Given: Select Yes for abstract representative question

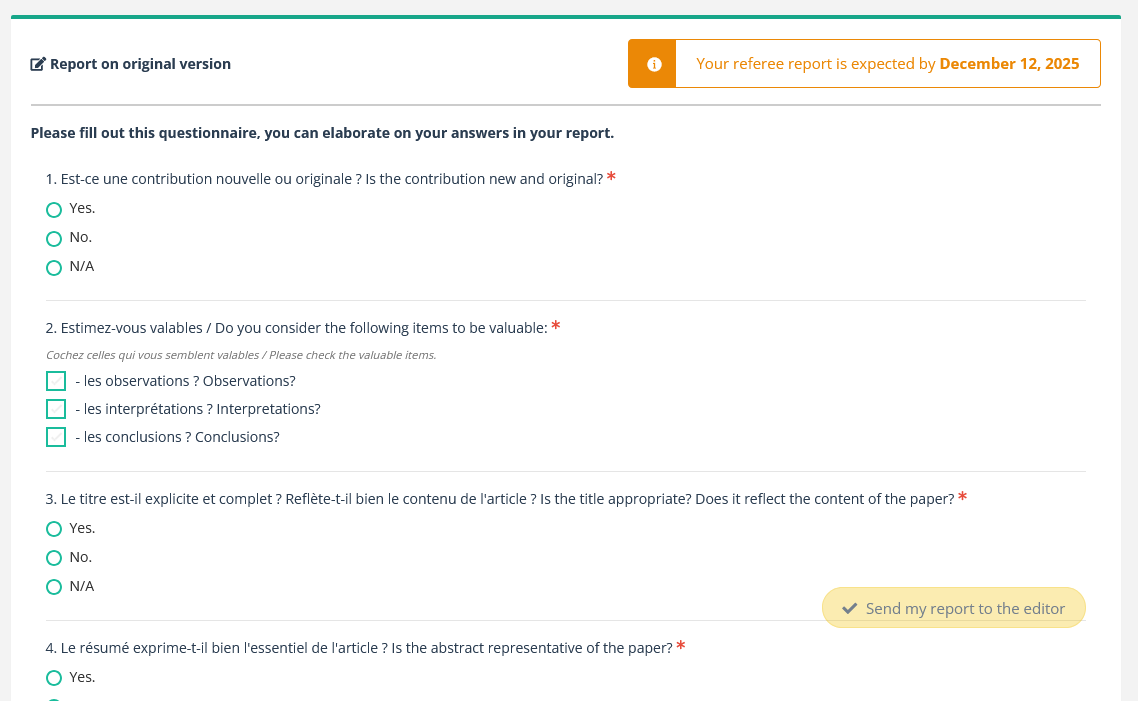Looking at the screenshot, I should pyautogui.click(x=54, y=678).
